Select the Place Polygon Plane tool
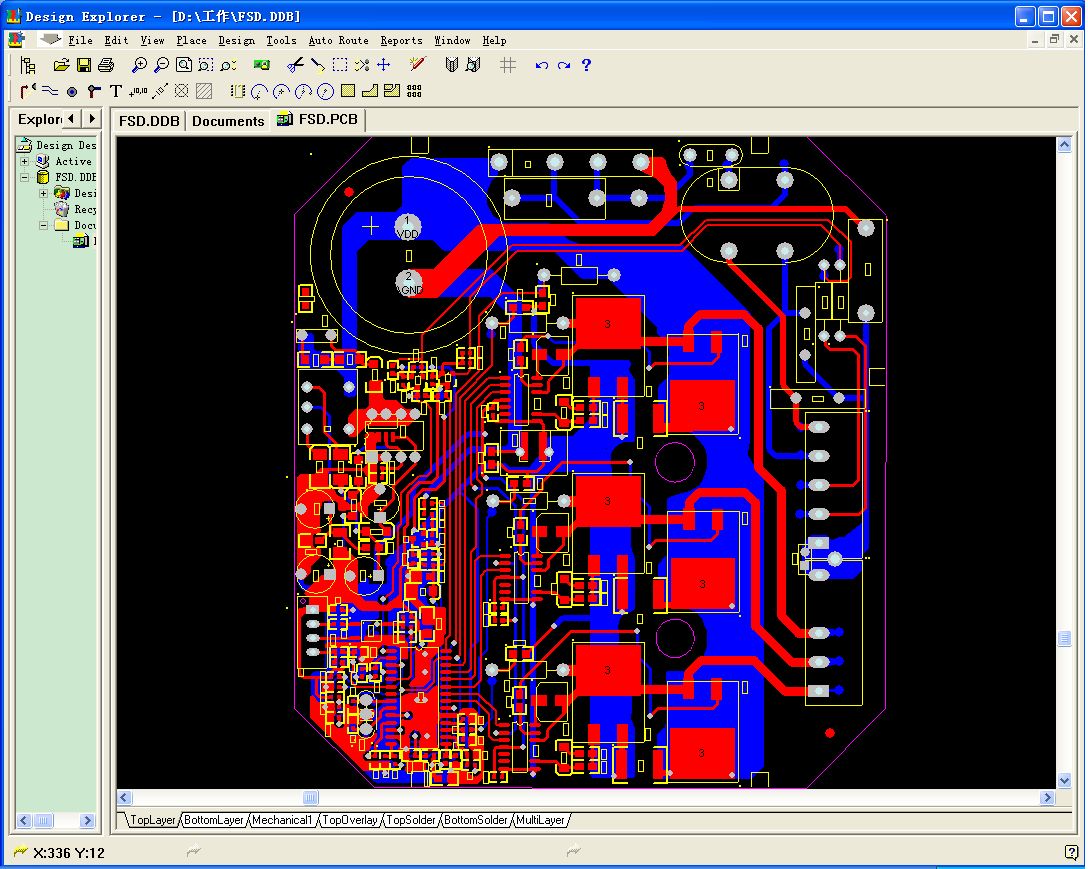 [x=204, y=91]
